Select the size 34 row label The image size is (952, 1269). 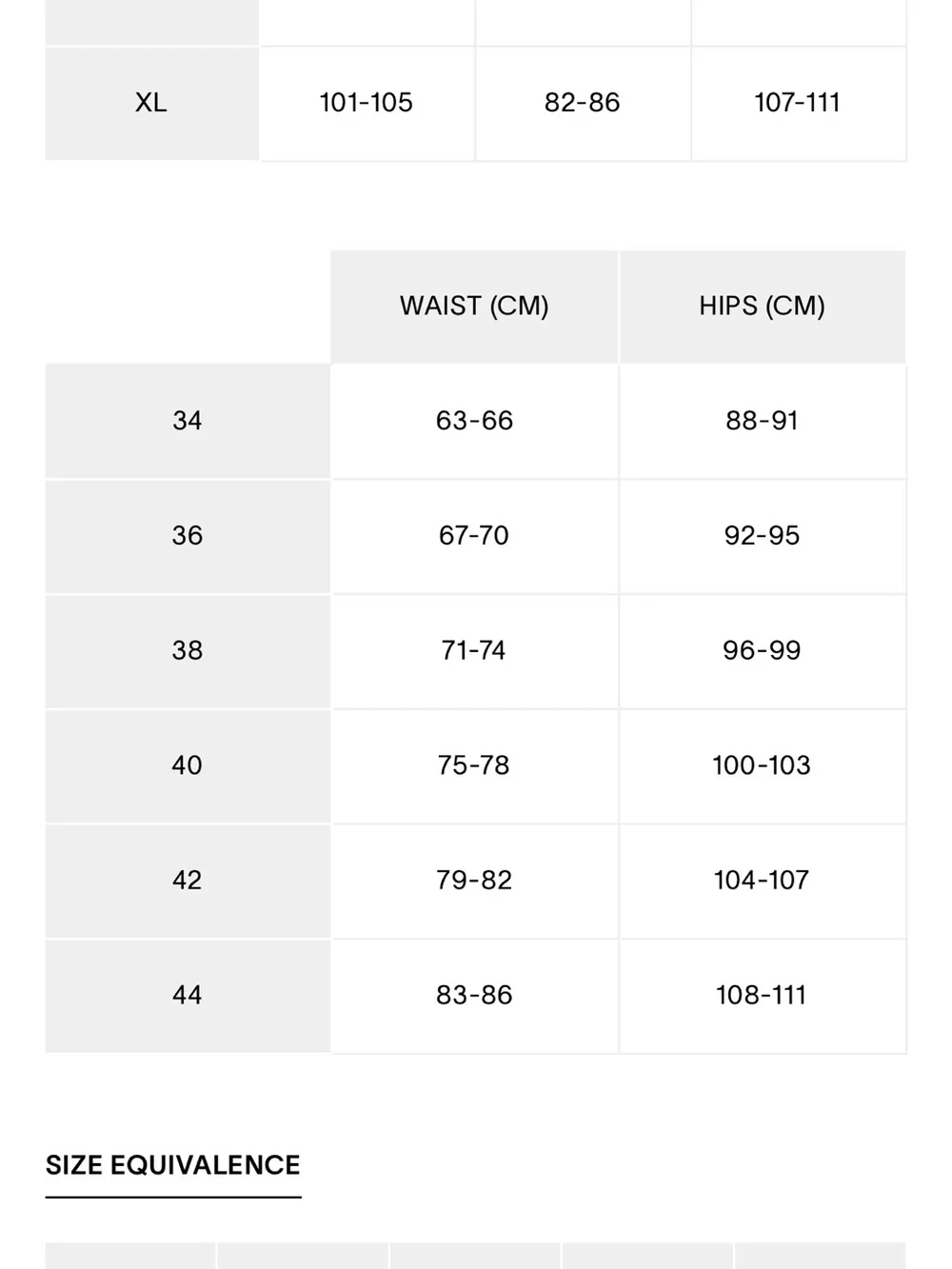[188, 421]
